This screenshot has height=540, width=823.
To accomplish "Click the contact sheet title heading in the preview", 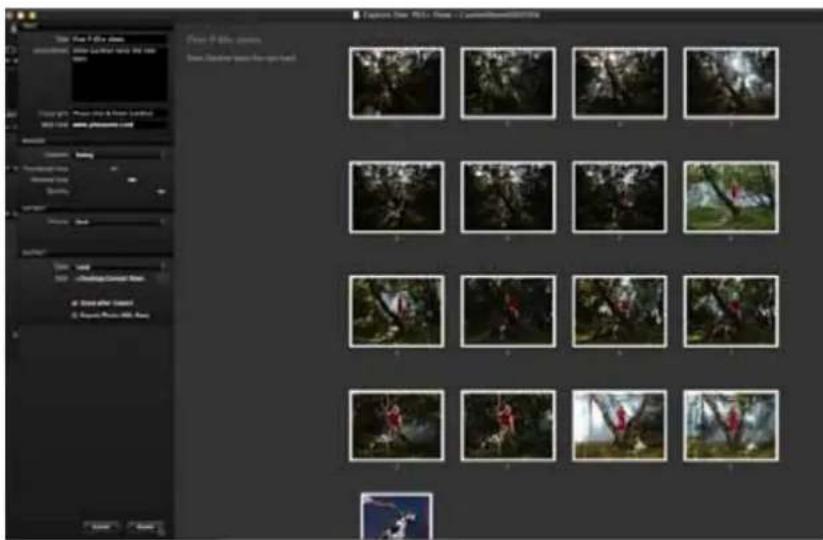I will pos(224,40).
